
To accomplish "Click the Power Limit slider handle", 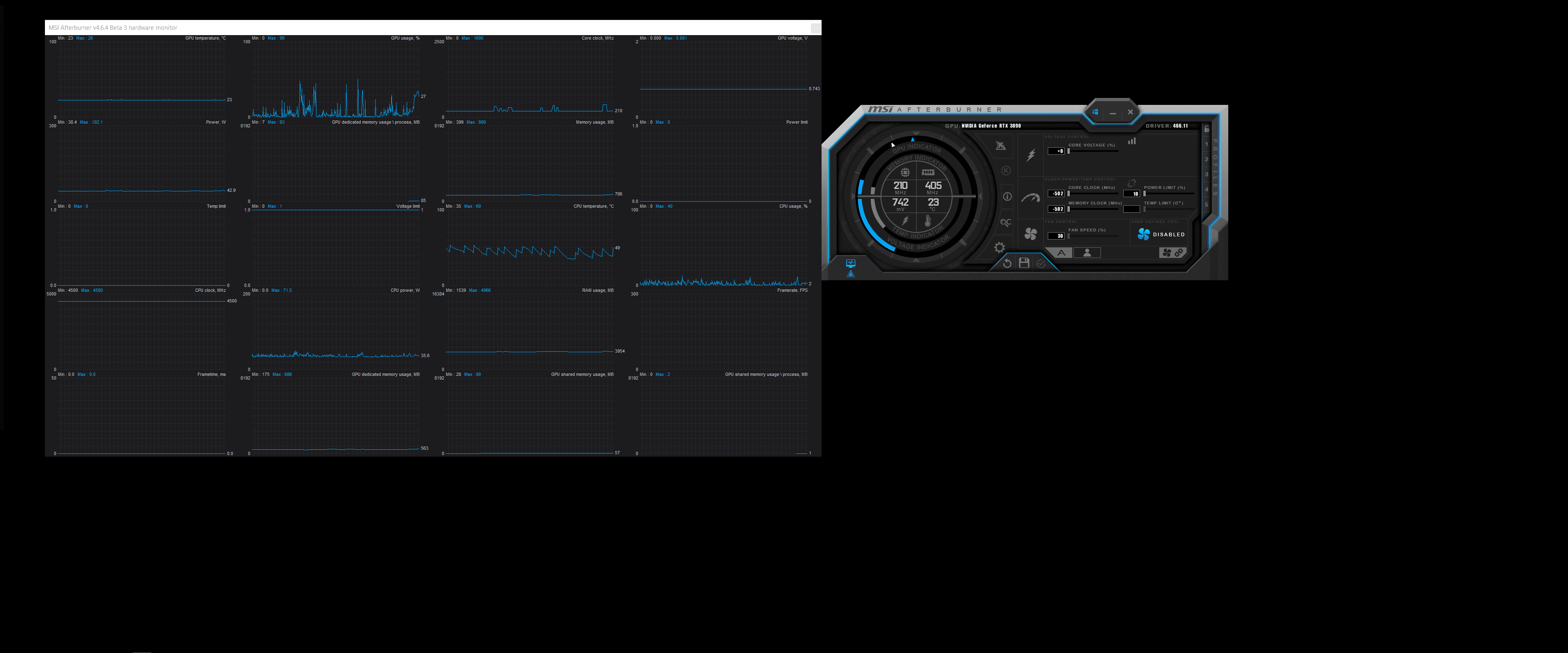I will (x=1144, y=193).
